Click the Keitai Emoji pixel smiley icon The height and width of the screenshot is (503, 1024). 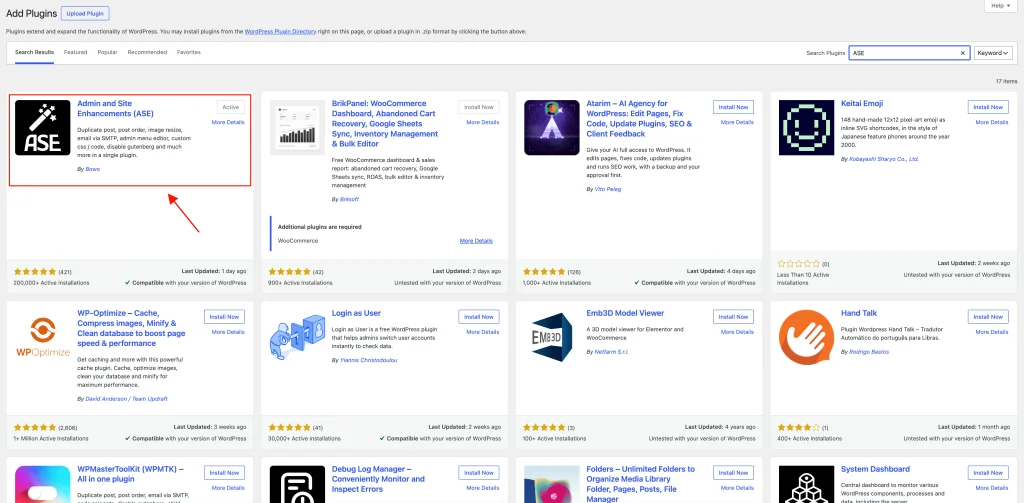pos(807,127)
